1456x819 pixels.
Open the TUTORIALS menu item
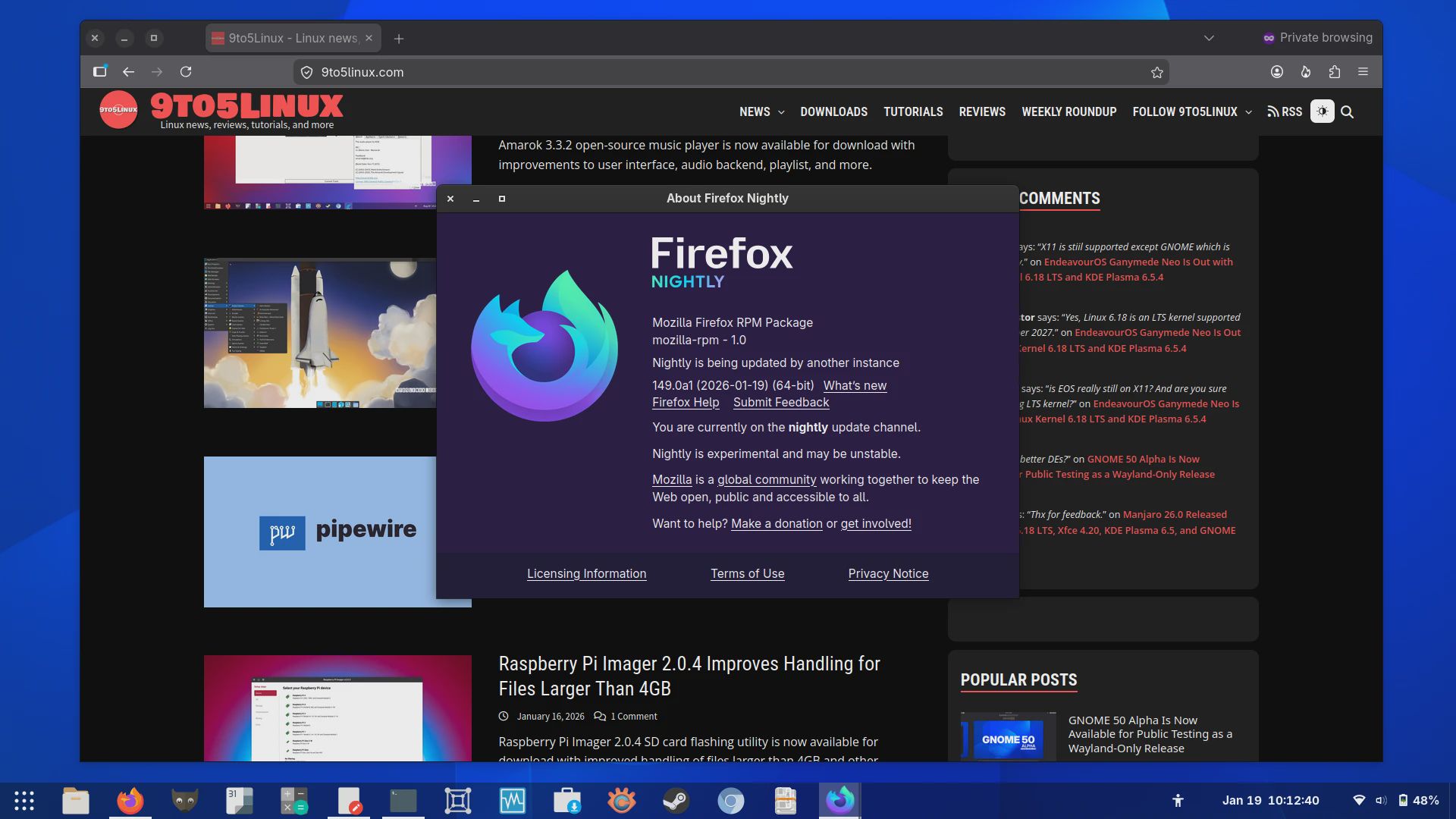click(x=913, y=112)
